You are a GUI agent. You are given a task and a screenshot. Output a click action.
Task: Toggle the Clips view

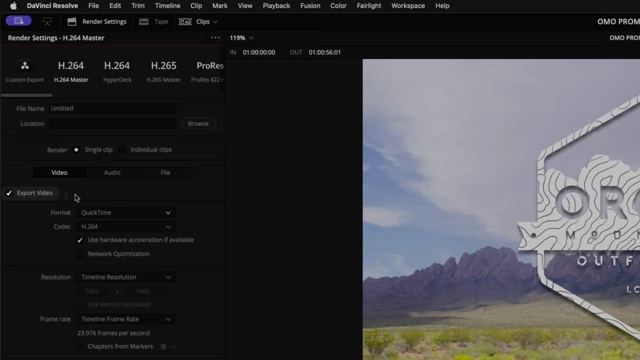tap(194, 22)
